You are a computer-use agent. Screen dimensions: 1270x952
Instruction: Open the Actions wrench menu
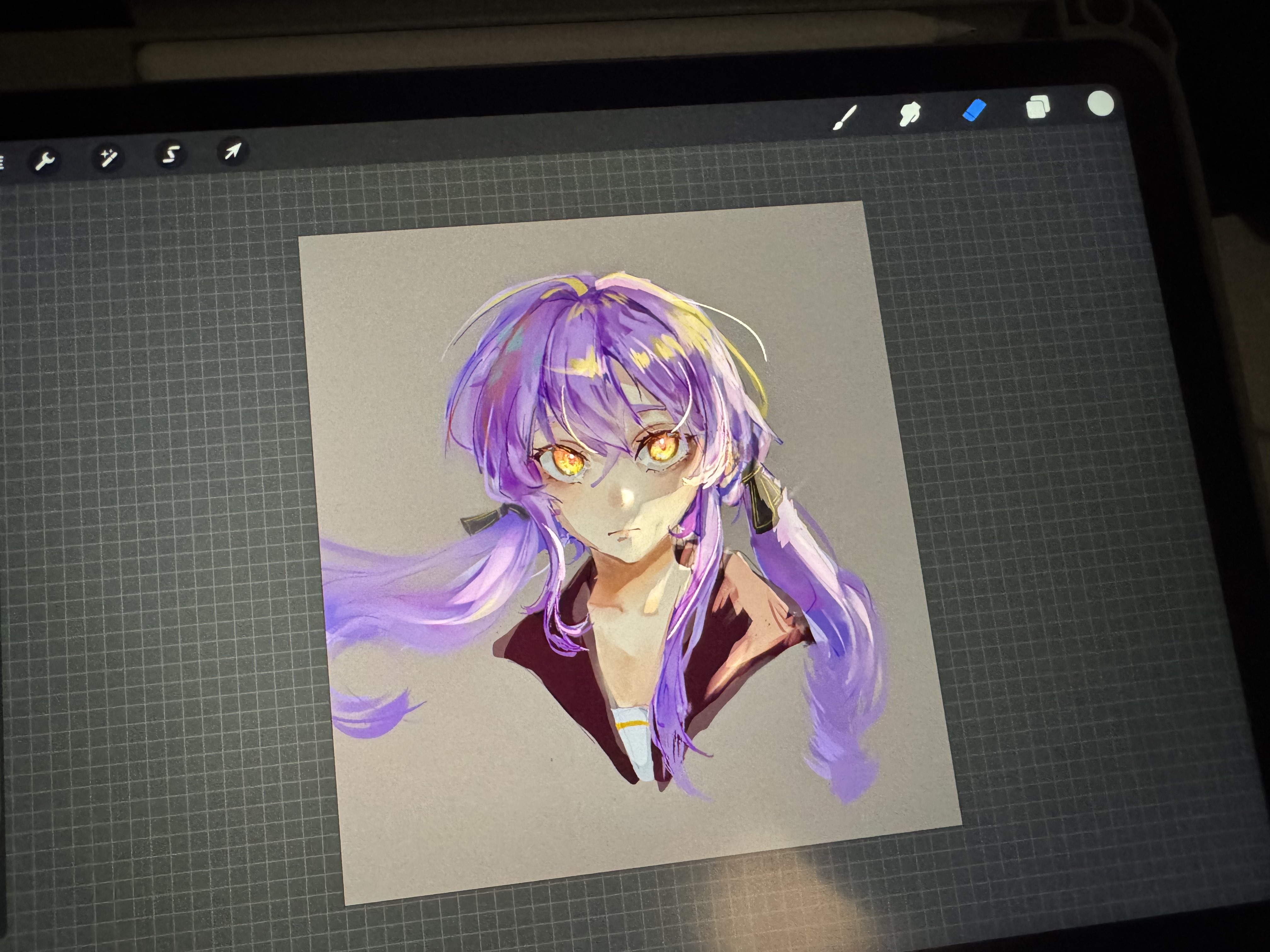click(45, 161)
